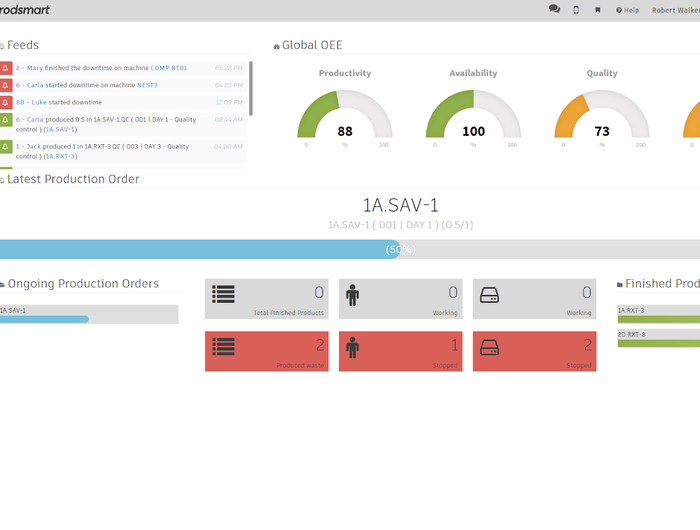The width and height of the screenshot is (700, 530).
Task: Click the person icon on red Stopped card
Action: tap(352, 347)
